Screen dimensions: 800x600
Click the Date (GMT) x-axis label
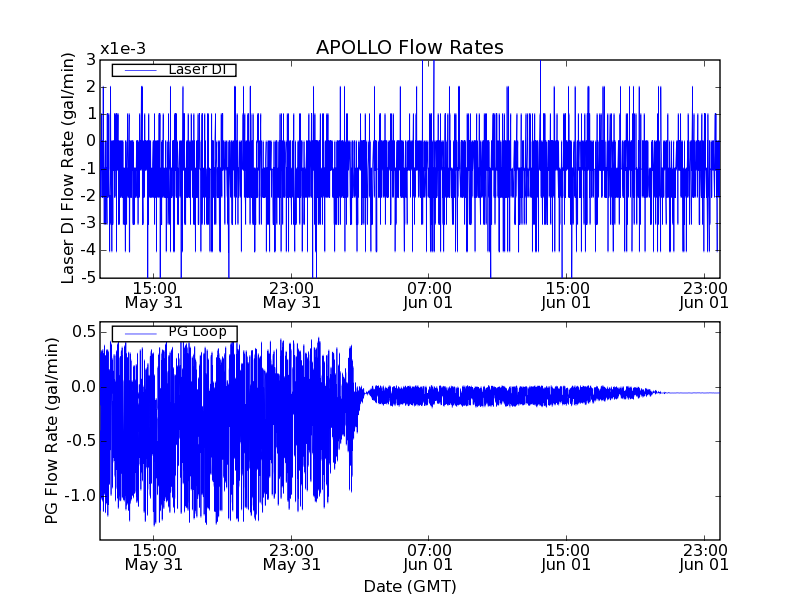point(409,586)
